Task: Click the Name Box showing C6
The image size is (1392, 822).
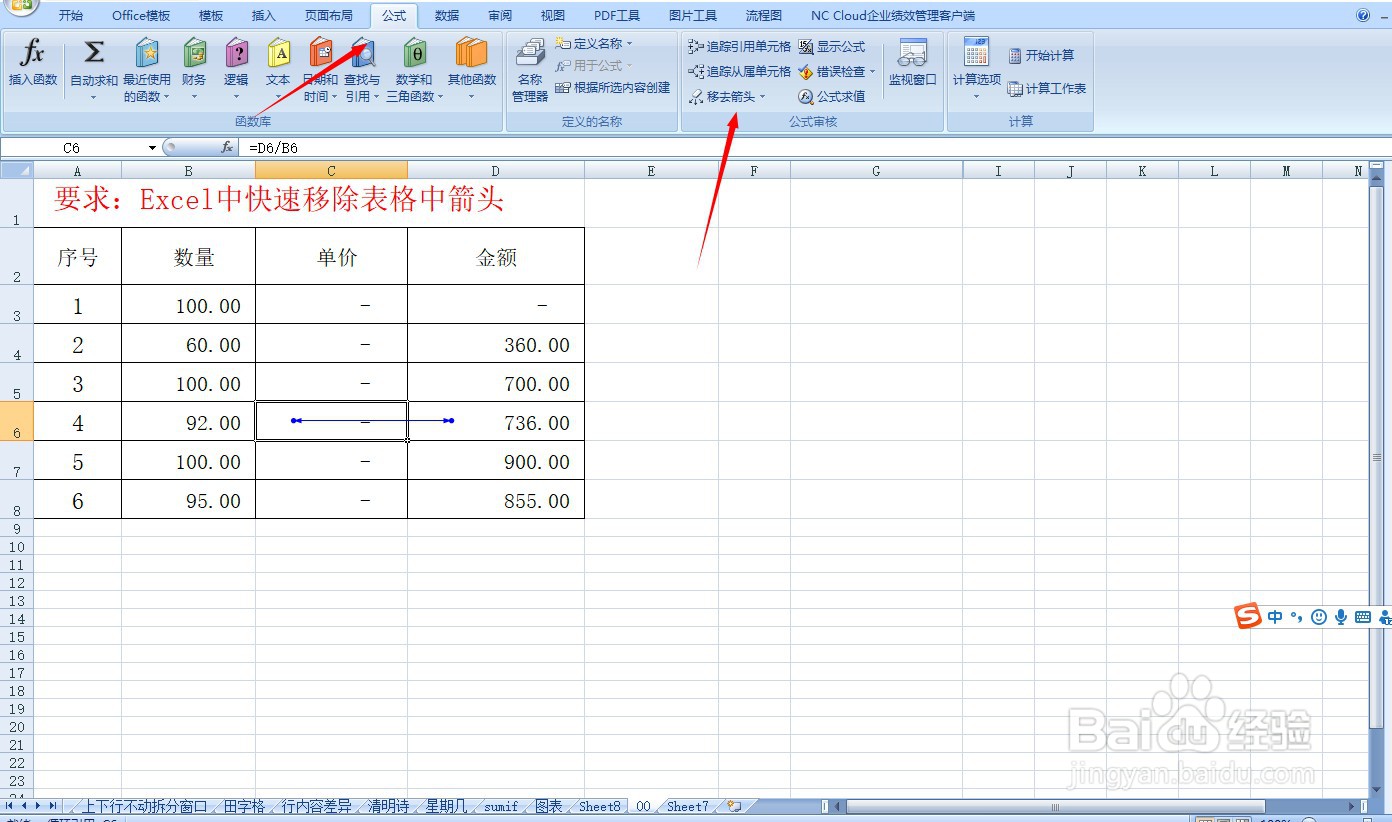Action: 72,148
